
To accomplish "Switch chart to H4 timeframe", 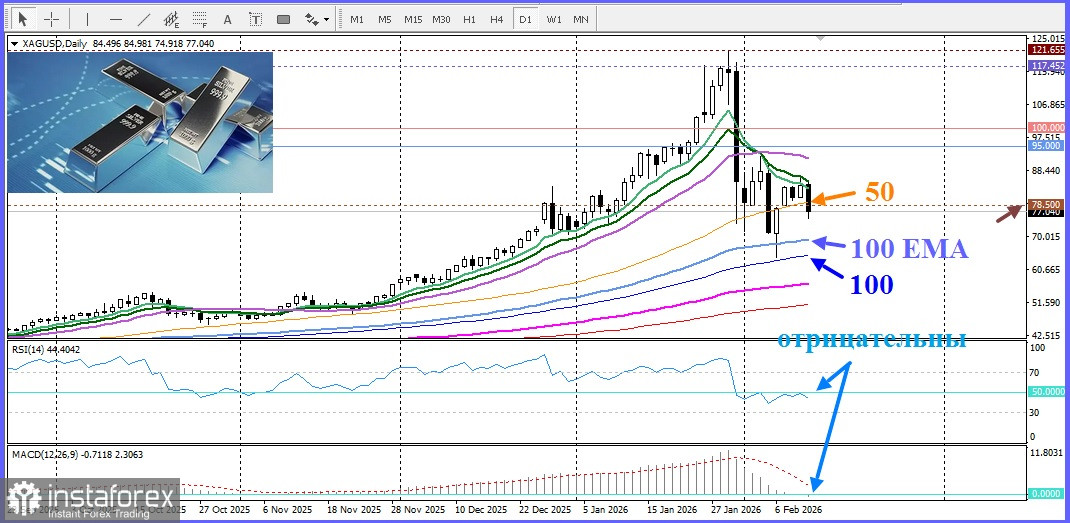I will click(497, 19).
